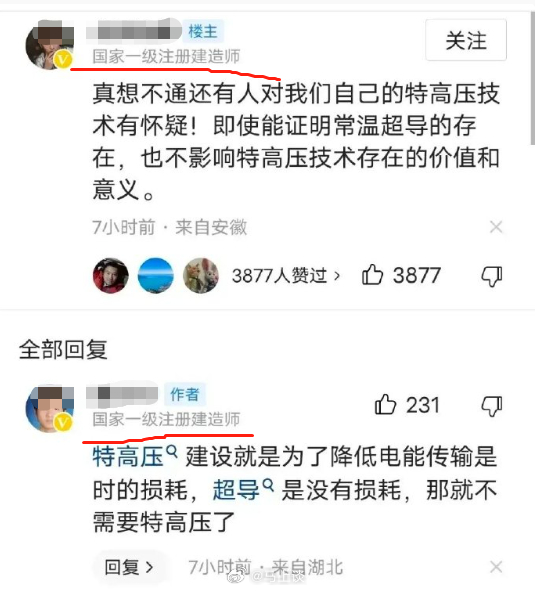
Task: Click the vertical scrollbar thumb
Action: 532,78
